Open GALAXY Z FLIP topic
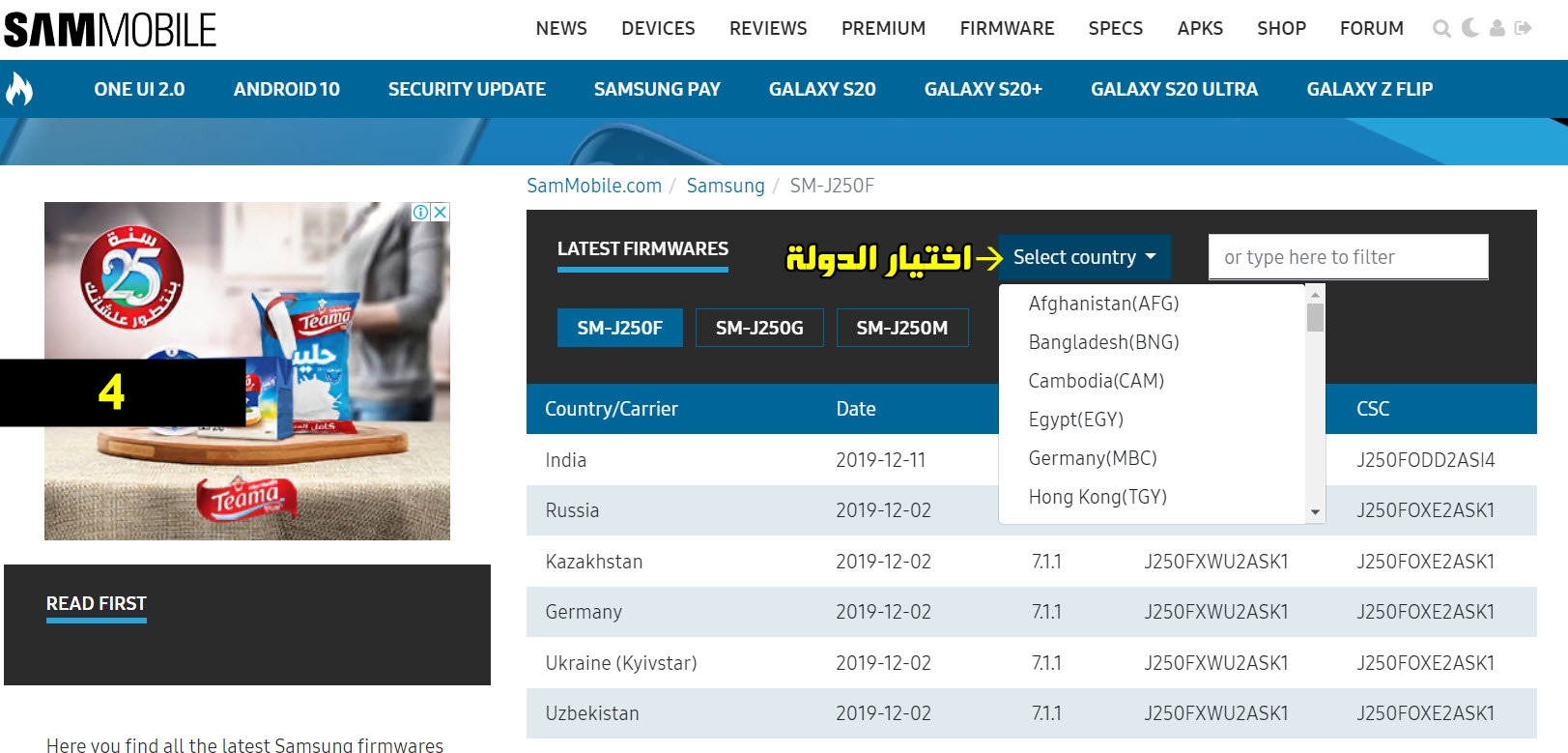1568x753 pixels. click(1369, 89)
